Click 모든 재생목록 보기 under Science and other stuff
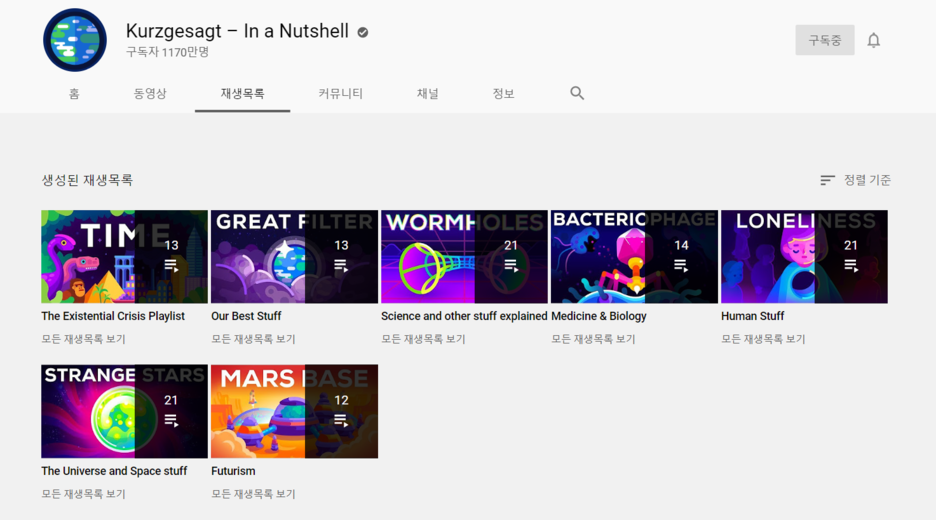This screenshot has width=936, height=520. (x=423, y=339)
